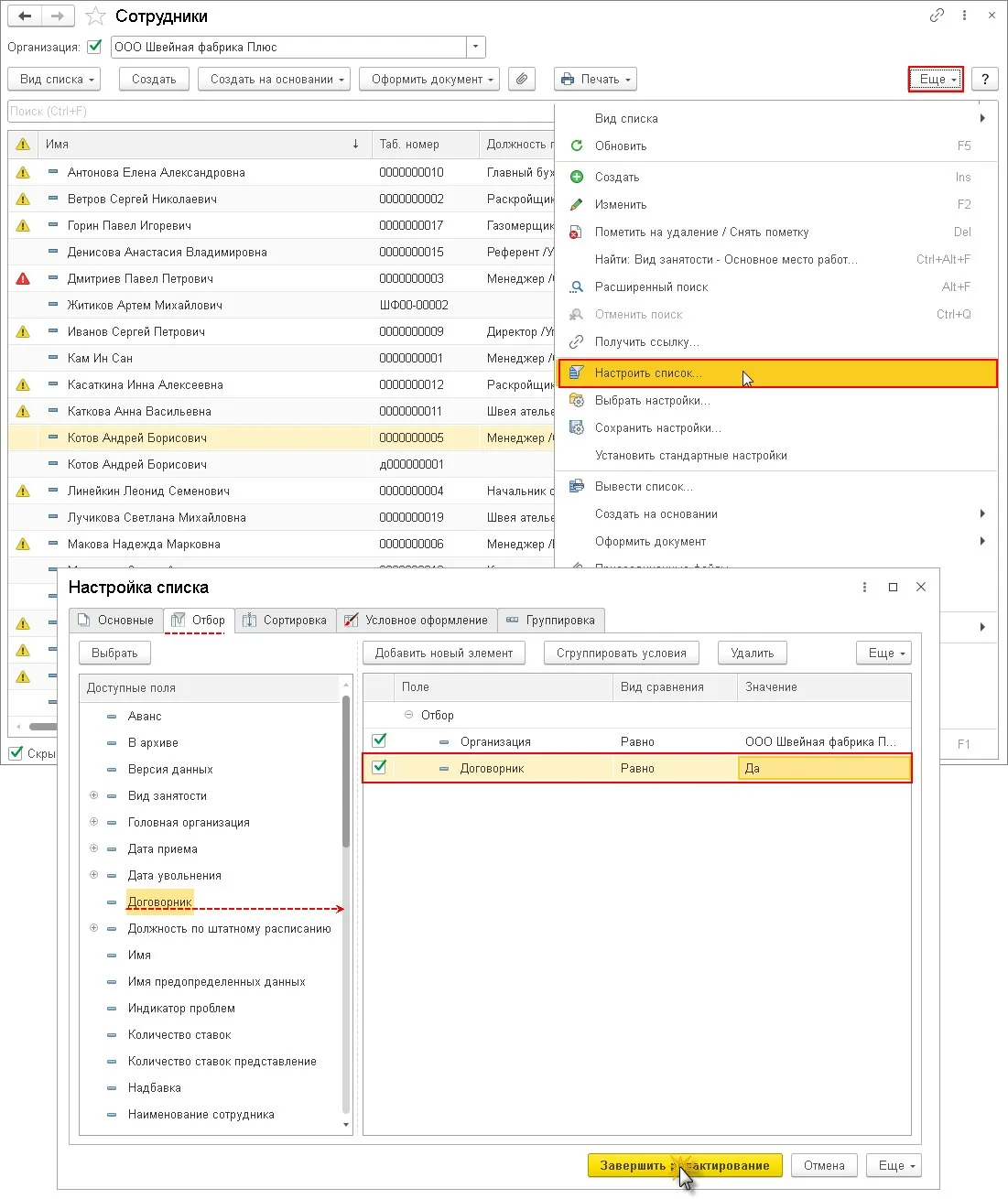Click Завершить редактирование button

[685, 1165]
